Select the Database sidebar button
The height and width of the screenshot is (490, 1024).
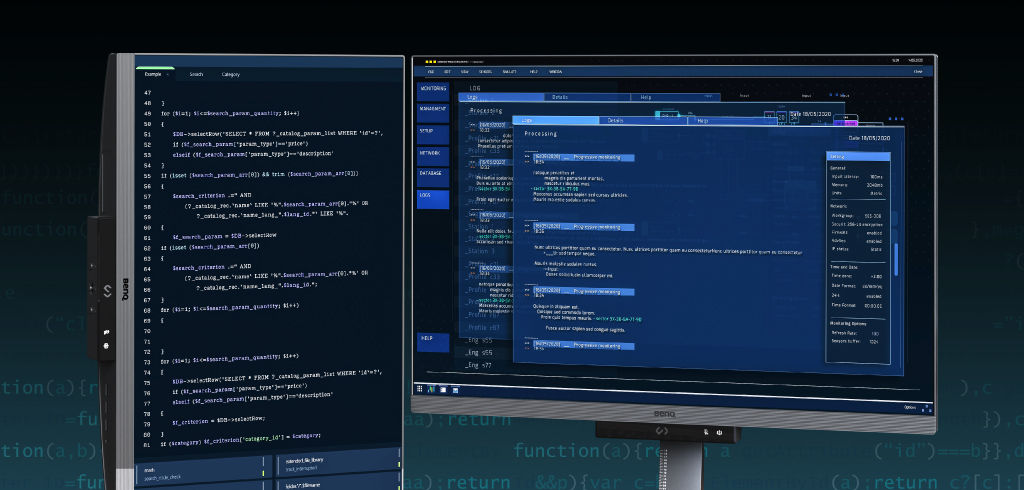tap(433, 174)
